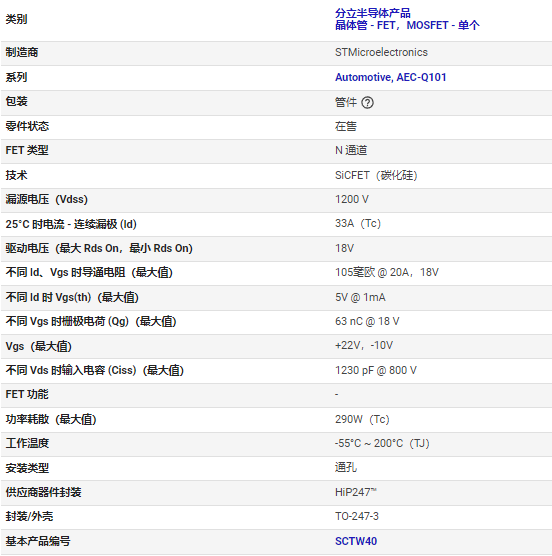Click the 1200 V drain-source voltage value

coord(352,199)
